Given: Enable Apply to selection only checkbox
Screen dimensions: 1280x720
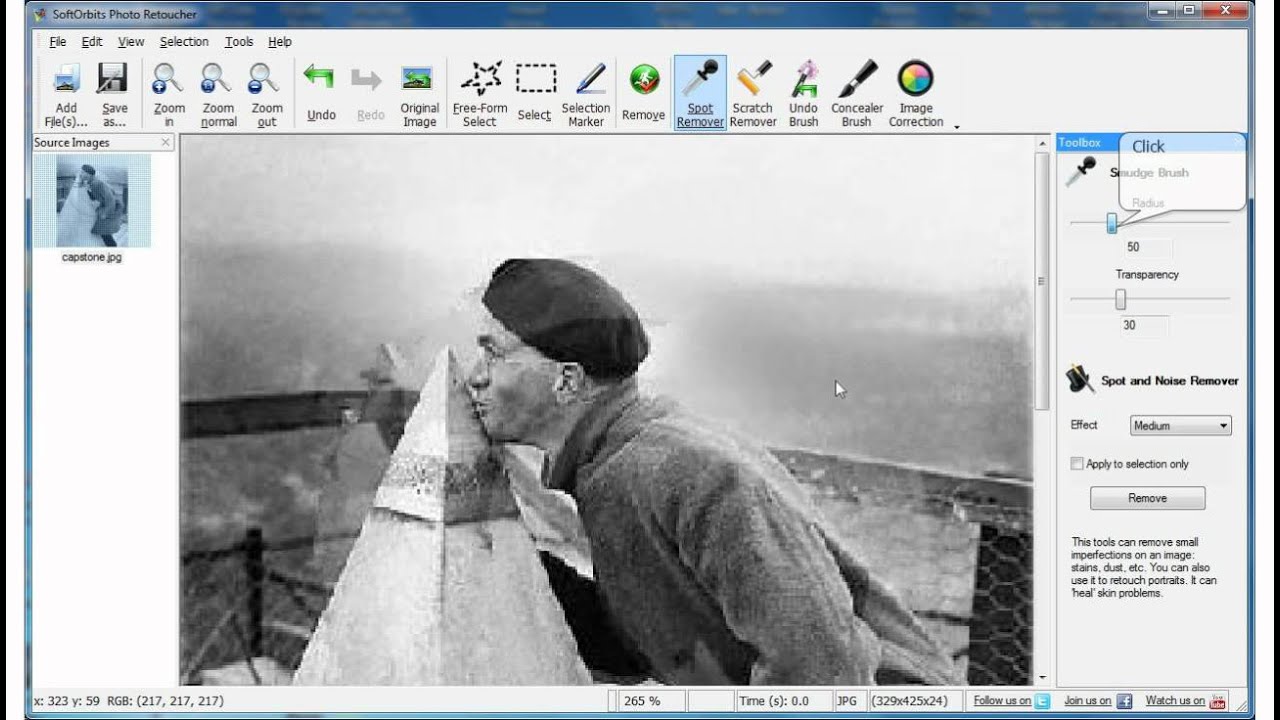Looking at the screenshot, I should coord(1077,464).
